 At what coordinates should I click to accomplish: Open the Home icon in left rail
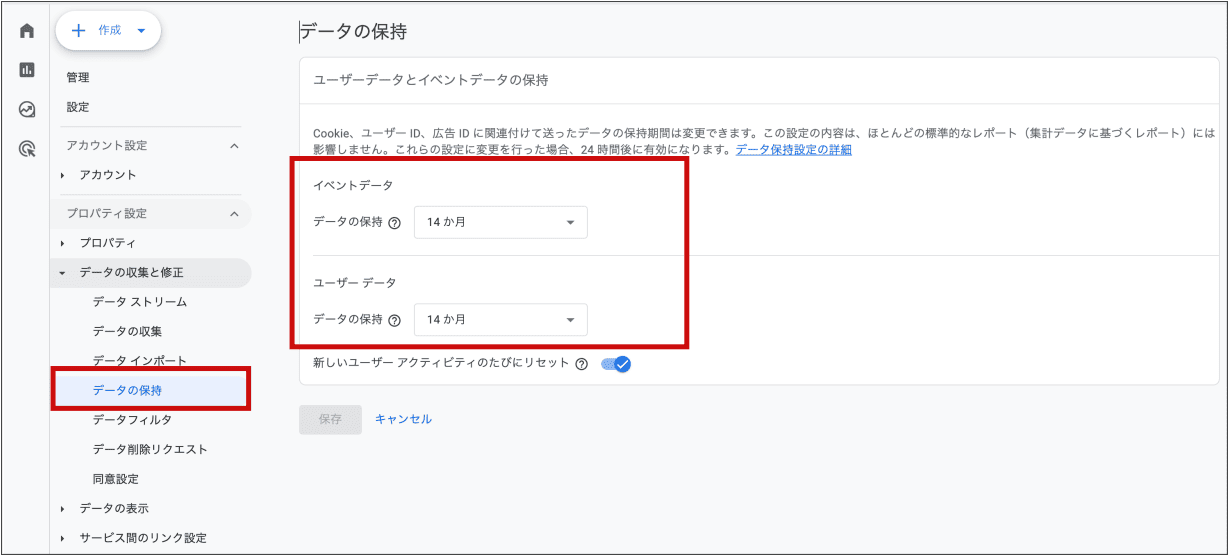pos(27,31)
